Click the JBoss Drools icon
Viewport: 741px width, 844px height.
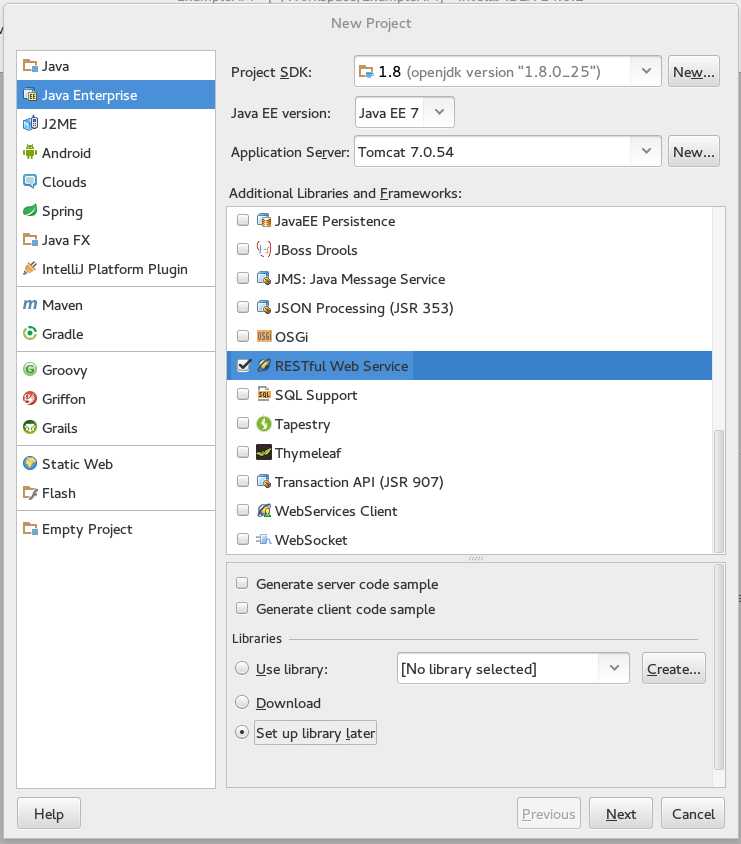point(264,249)
